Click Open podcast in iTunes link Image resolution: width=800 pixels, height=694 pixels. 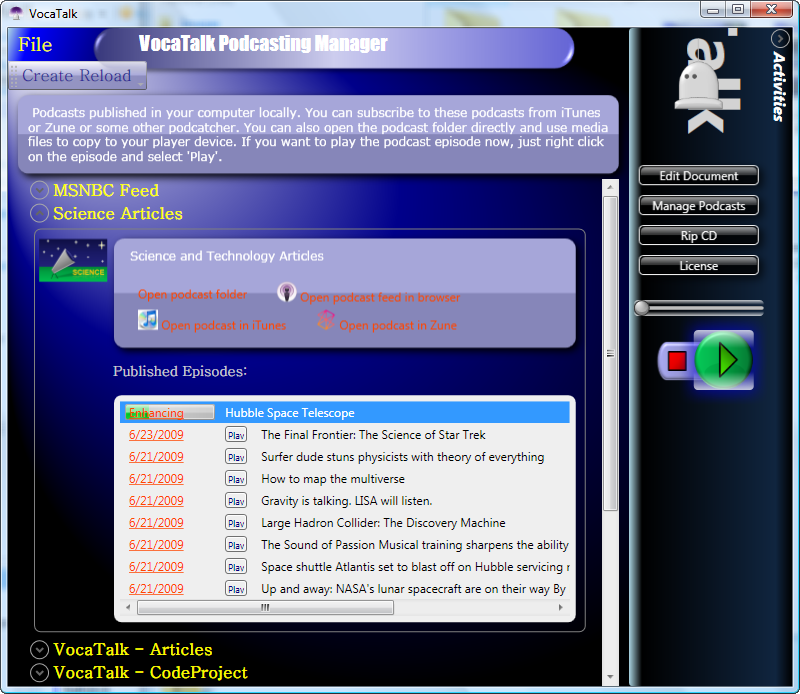point(223,326)
